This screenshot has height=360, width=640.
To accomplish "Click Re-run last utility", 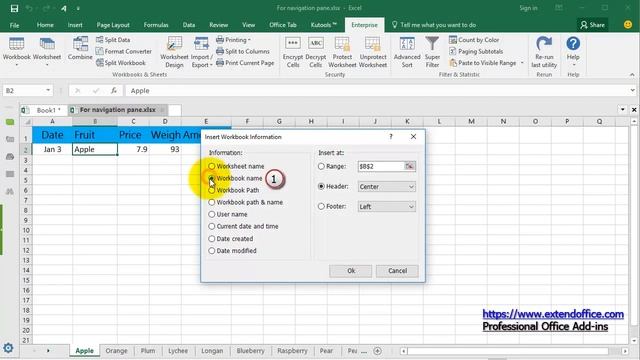I will pos(544,52).
